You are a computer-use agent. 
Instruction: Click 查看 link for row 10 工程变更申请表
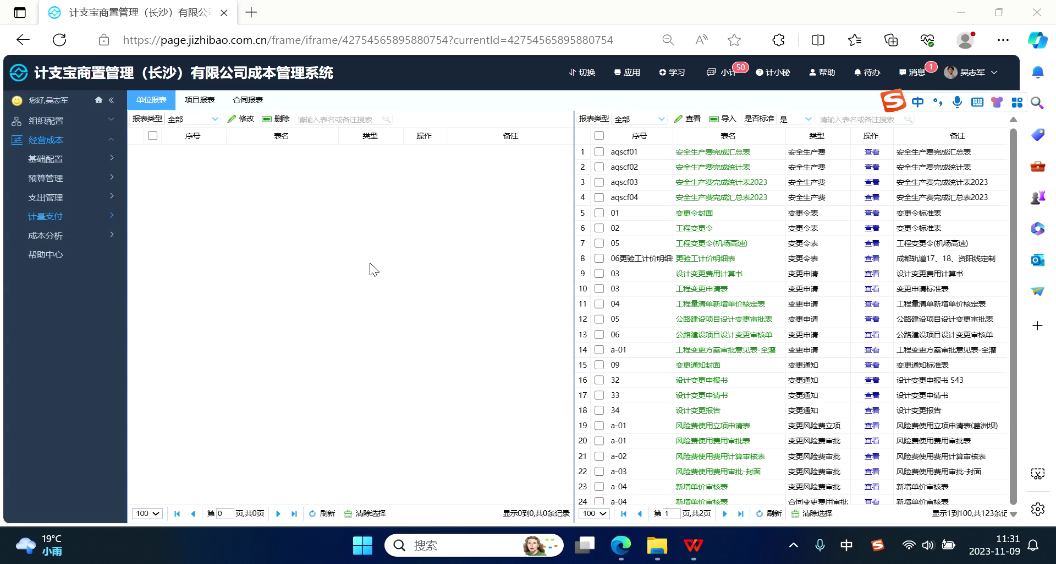click(x=871, y=288)
